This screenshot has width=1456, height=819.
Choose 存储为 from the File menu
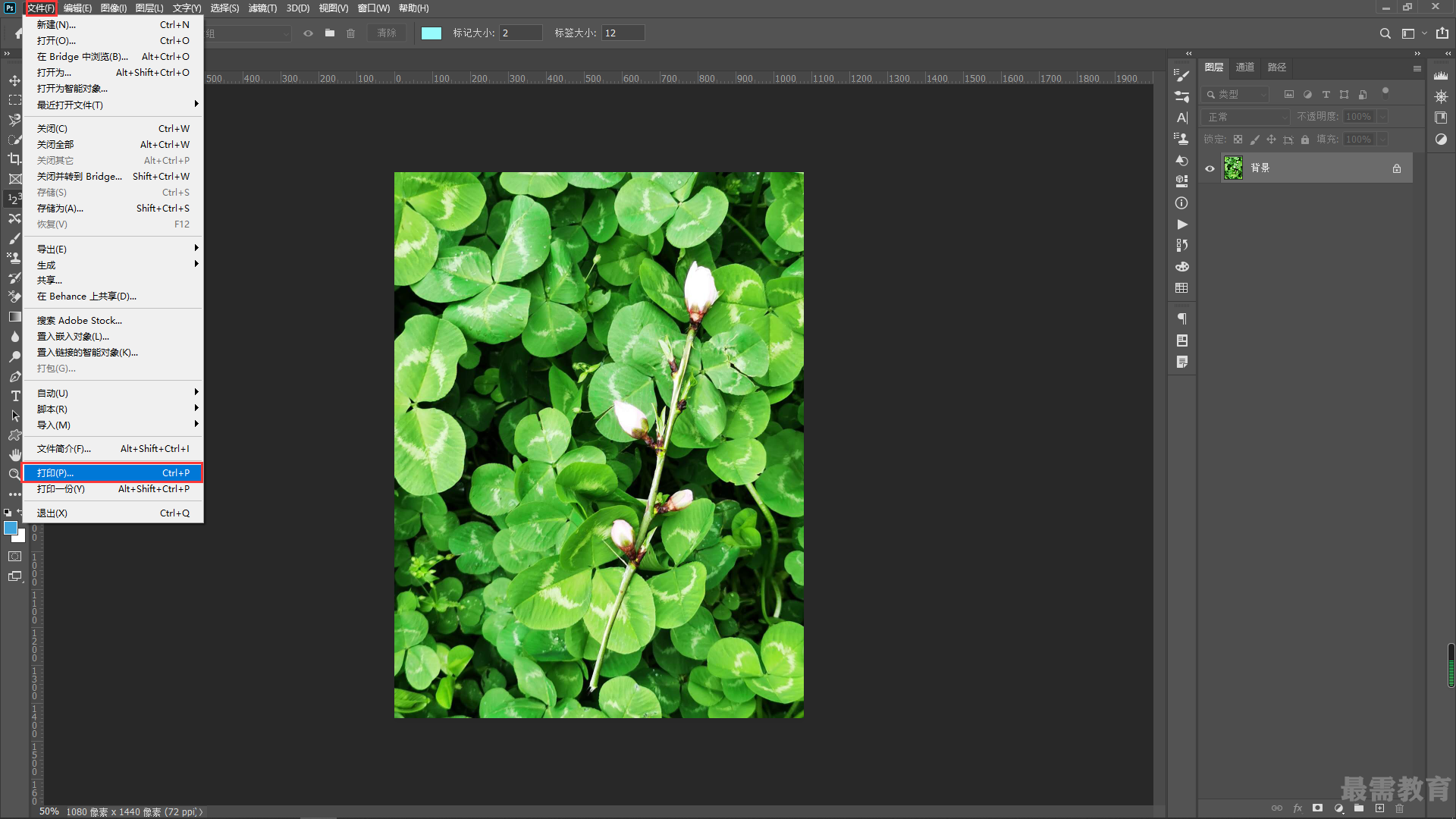click(114, 208)
